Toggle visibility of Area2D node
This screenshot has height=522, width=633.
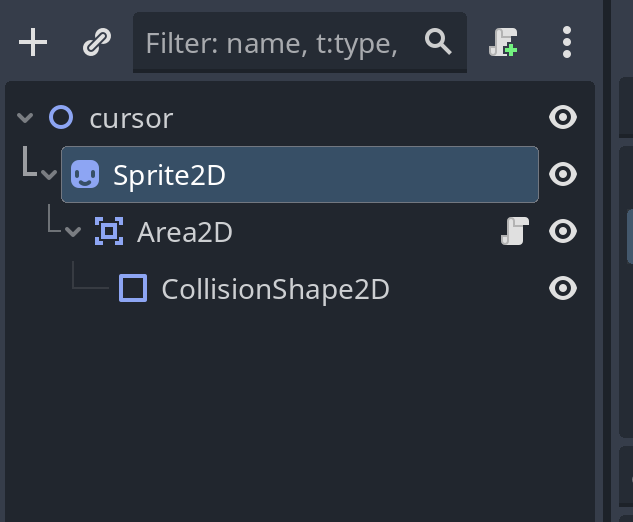click(x=563, y=231)
